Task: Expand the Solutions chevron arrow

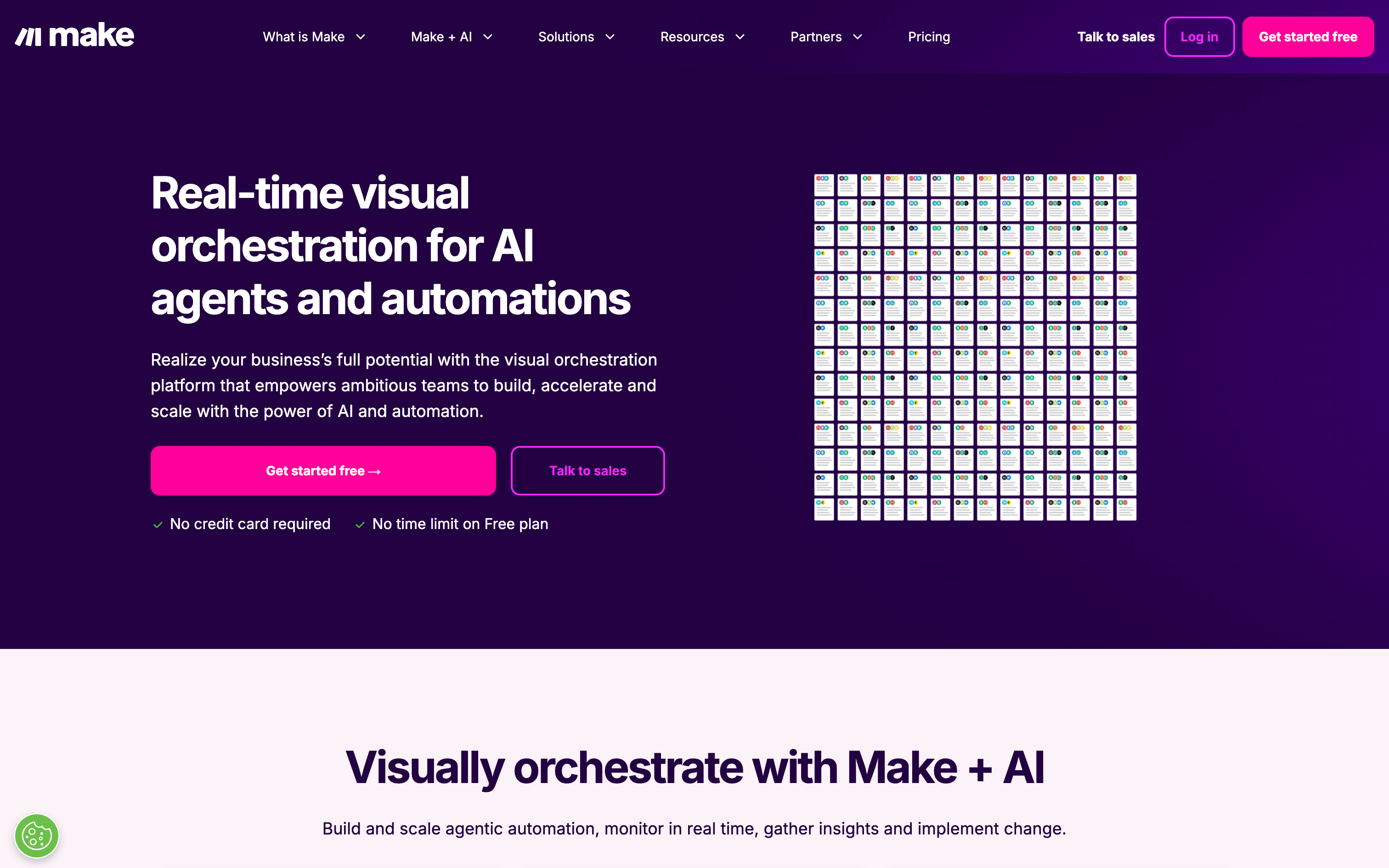Action: click(610, 37)
